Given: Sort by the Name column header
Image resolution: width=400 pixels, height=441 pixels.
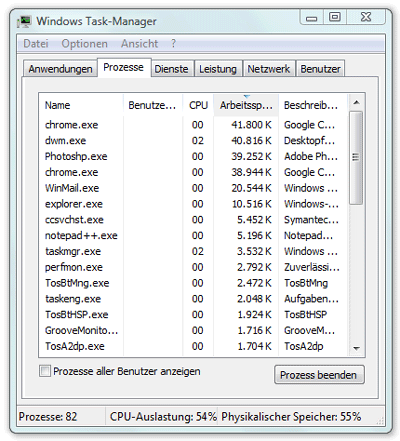Looking at the screenshot, I should (x=81, y=105).
